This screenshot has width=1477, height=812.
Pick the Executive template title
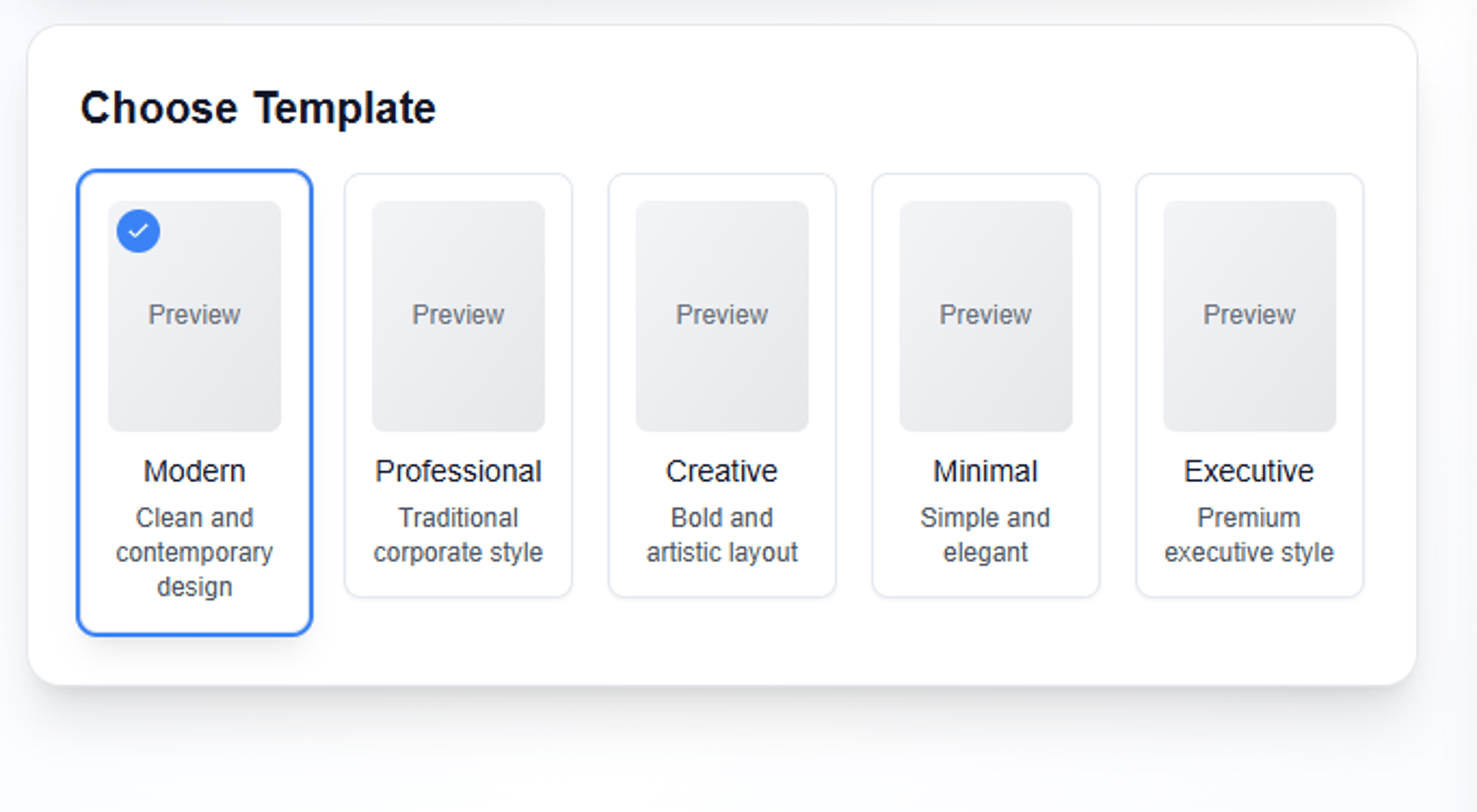[x=1249, y=471]
